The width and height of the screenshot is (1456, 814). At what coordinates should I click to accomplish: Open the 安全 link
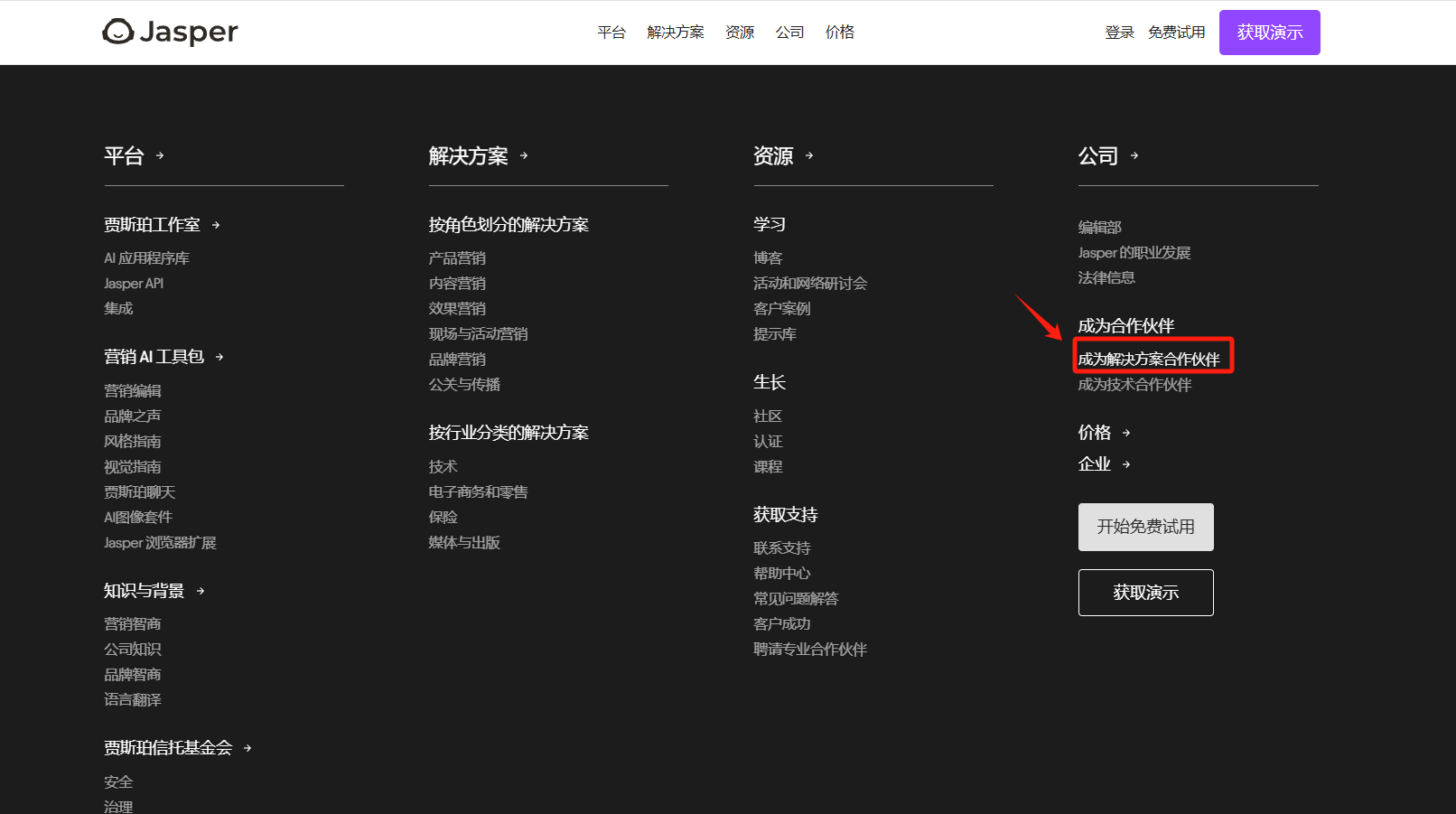(118, 782)
